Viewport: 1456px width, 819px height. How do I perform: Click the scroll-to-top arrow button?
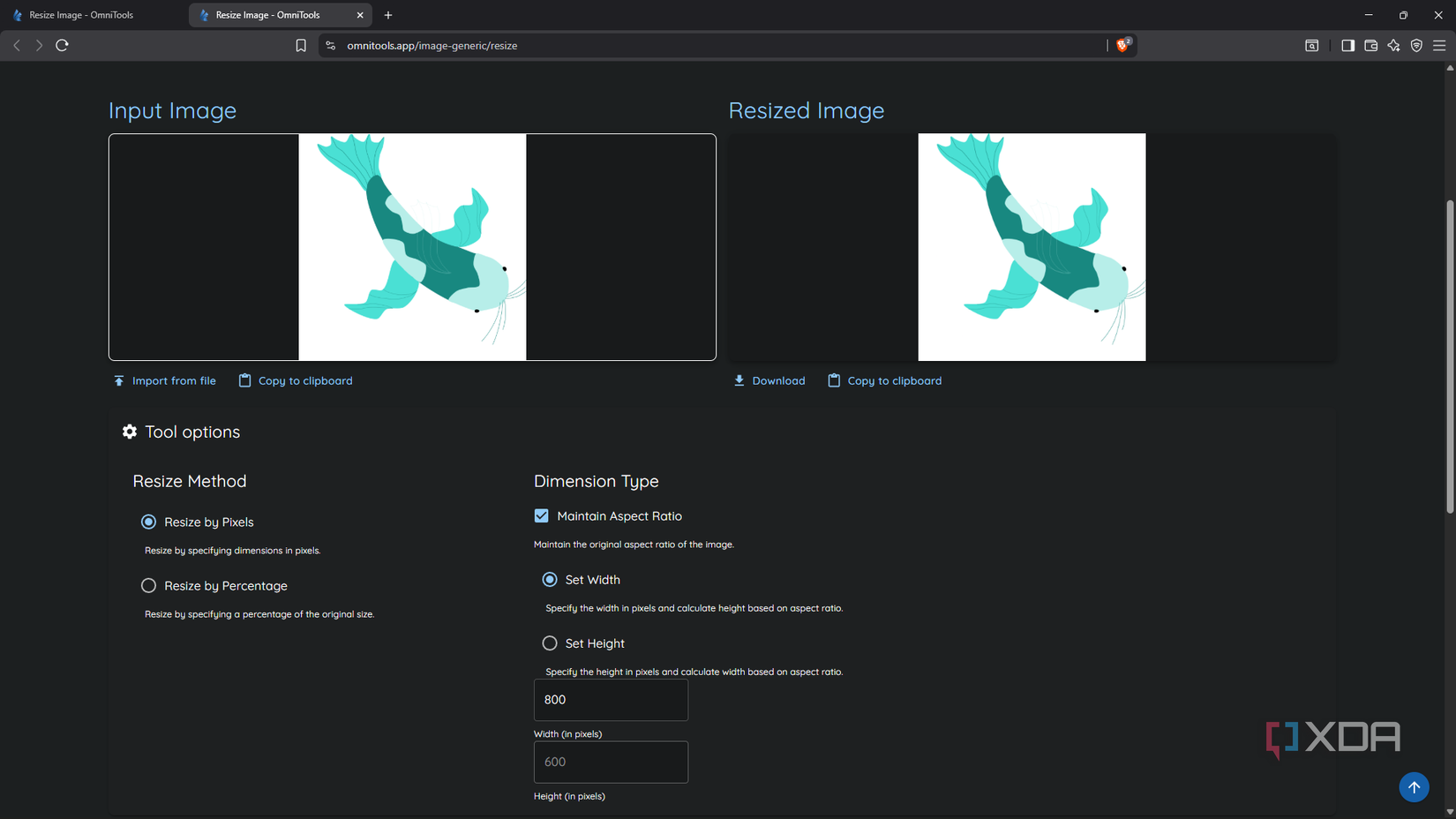tap(1414, 786)
